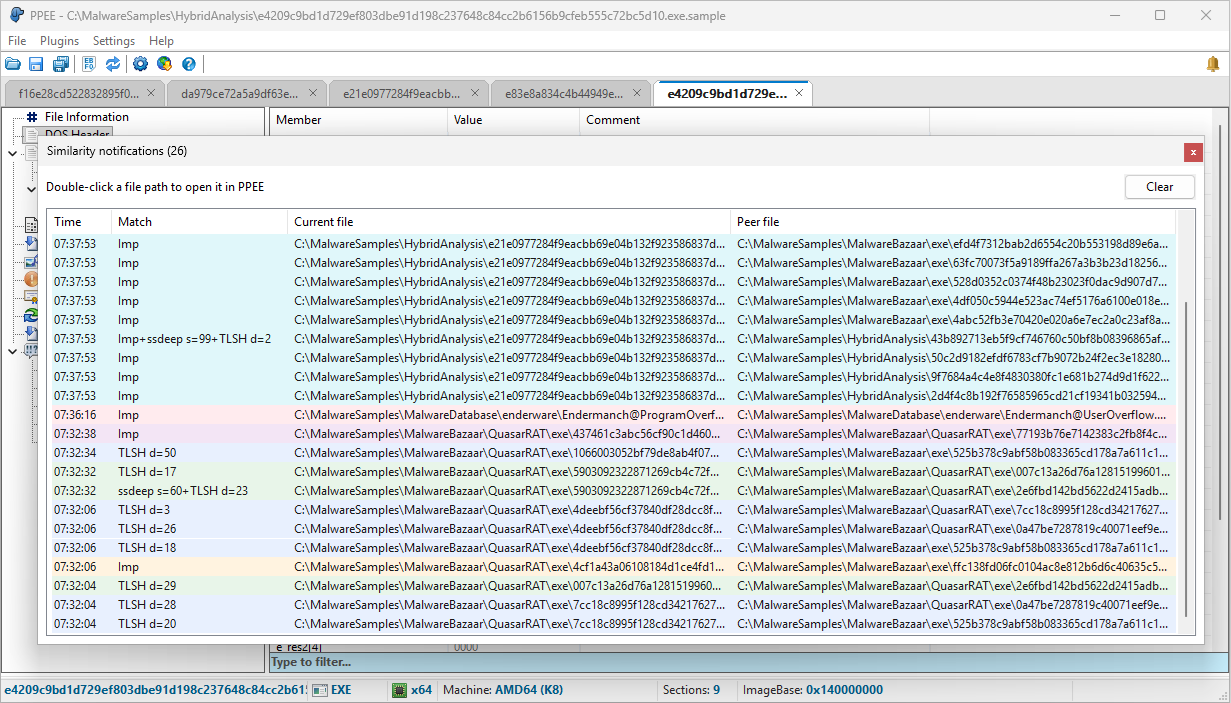Click current file path 437461c3abc56cf90c1d460...
The image size is (1231, 703).
(x=507, y=434)
